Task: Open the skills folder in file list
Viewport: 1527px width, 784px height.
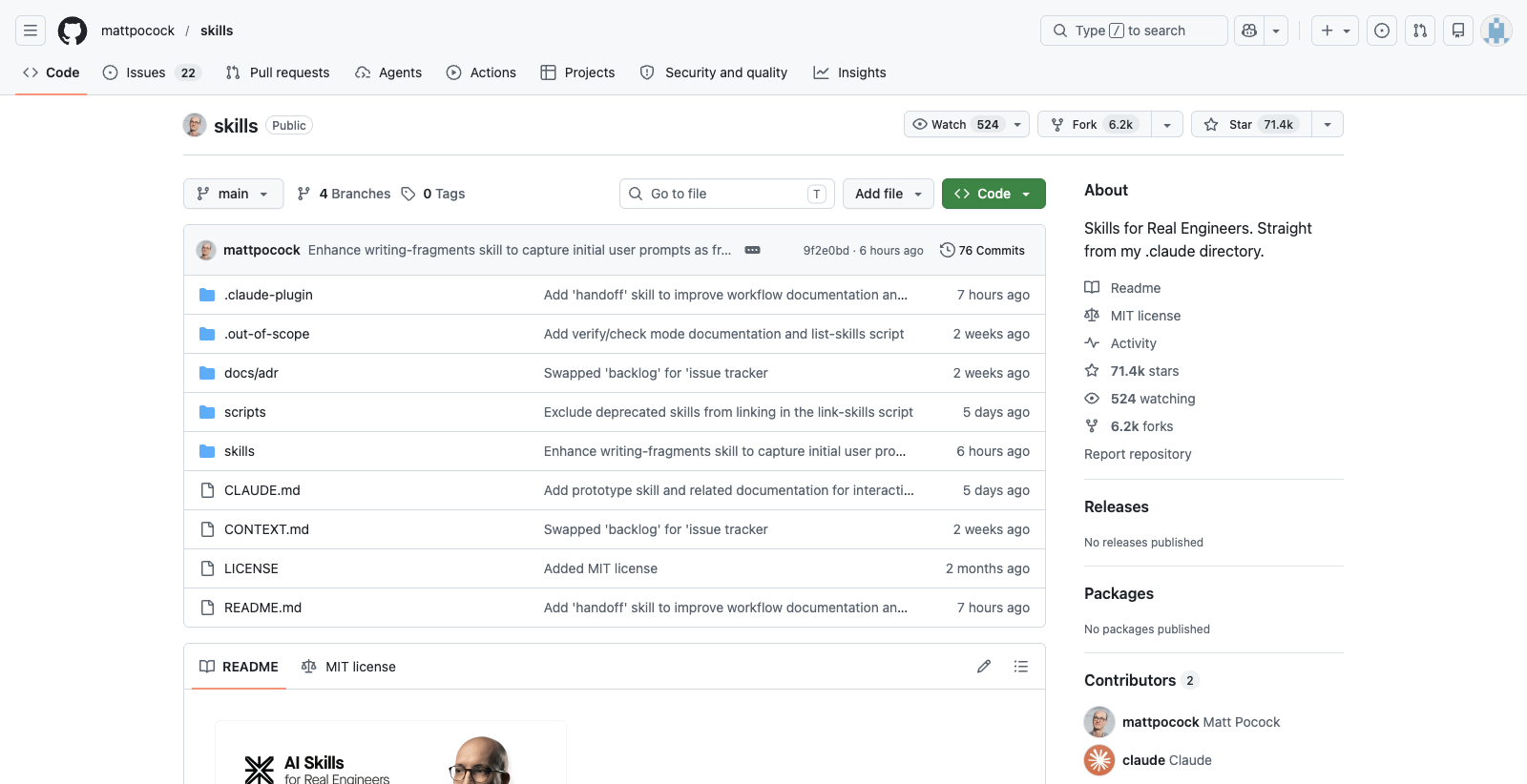Action: point(240,451)
